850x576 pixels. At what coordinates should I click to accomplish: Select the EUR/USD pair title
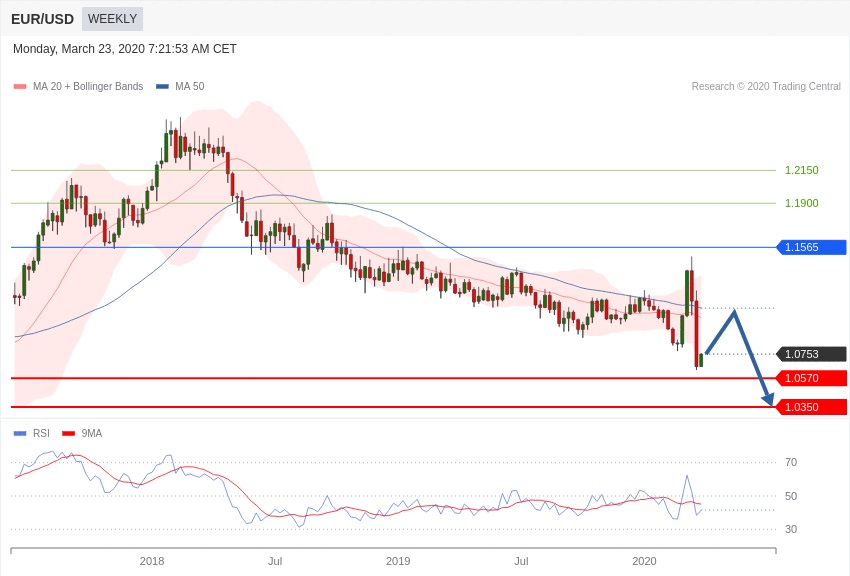click(42, 19)
